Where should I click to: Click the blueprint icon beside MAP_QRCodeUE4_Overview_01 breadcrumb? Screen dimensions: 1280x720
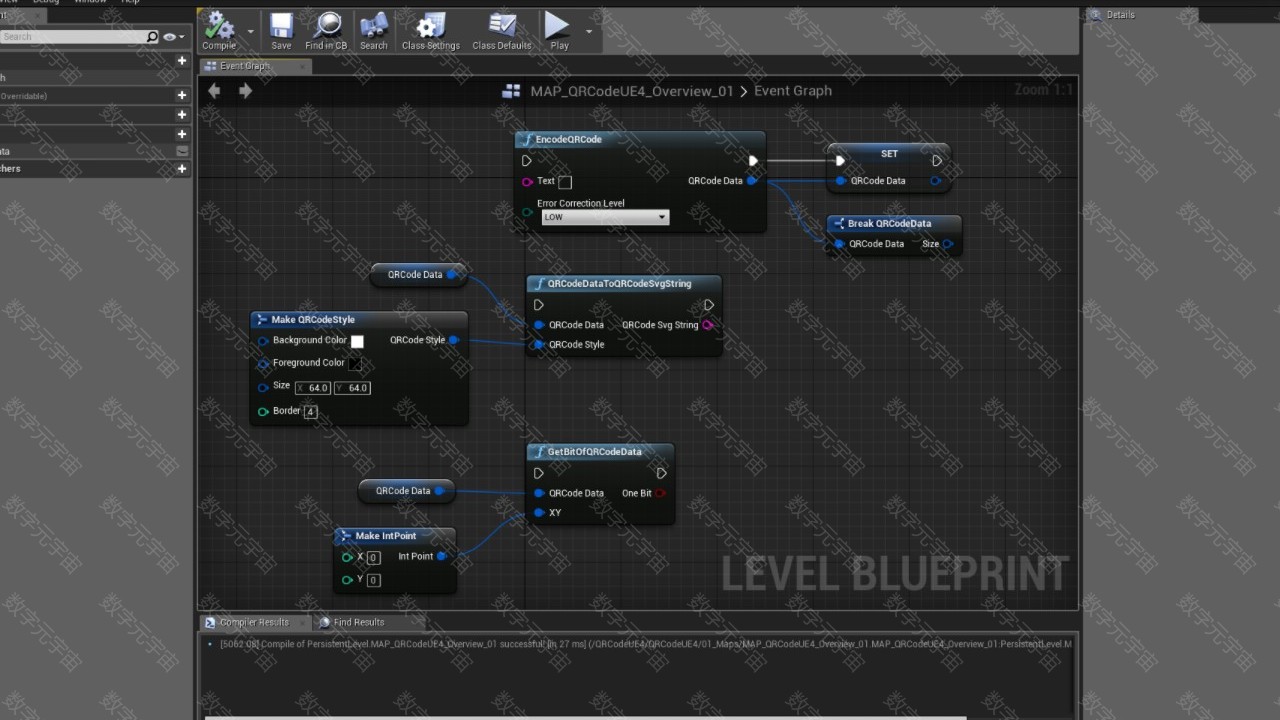tap(511, 91)
